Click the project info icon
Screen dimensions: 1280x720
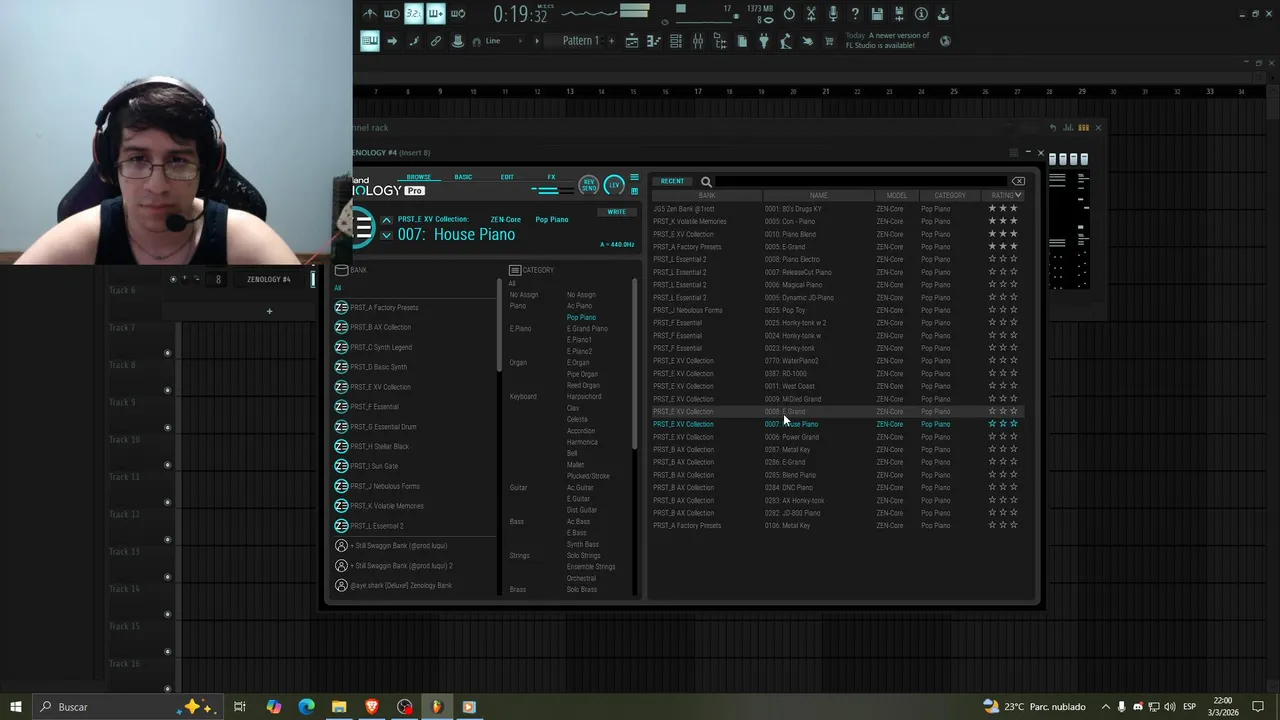[921, 14]
